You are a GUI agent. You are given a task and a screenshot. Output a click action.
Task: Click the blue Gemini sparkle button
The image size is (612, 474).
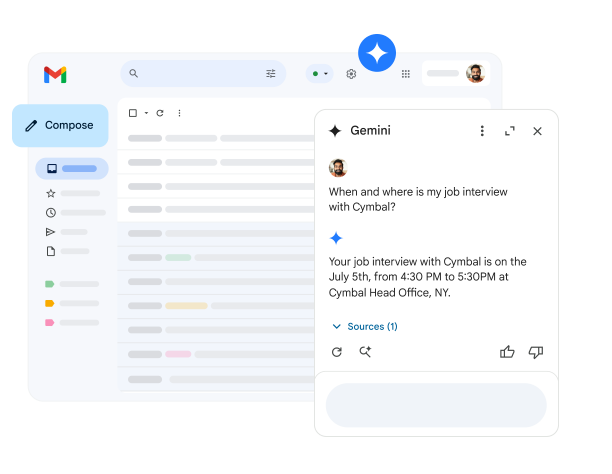(377, 53)
